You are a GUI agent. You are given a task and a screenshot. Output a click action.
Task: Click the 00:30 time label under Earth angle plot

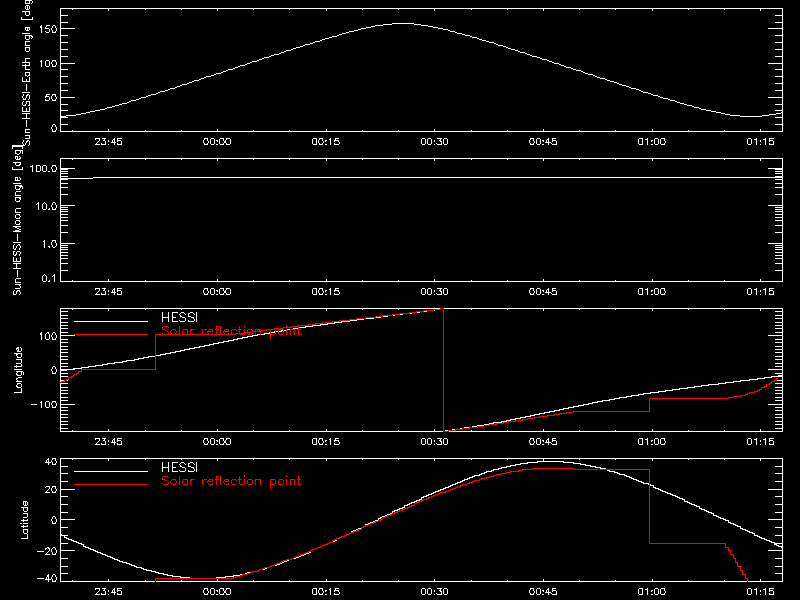point(434,142)
